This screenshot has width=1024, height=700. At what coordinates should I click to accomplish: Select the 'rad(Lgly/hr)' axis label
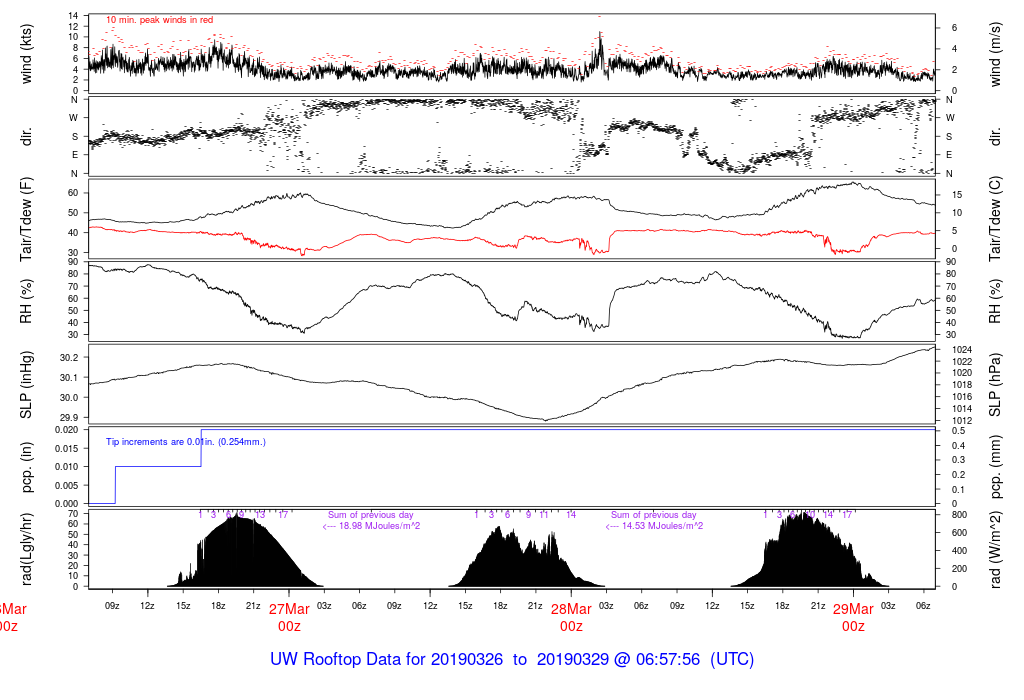26,549
